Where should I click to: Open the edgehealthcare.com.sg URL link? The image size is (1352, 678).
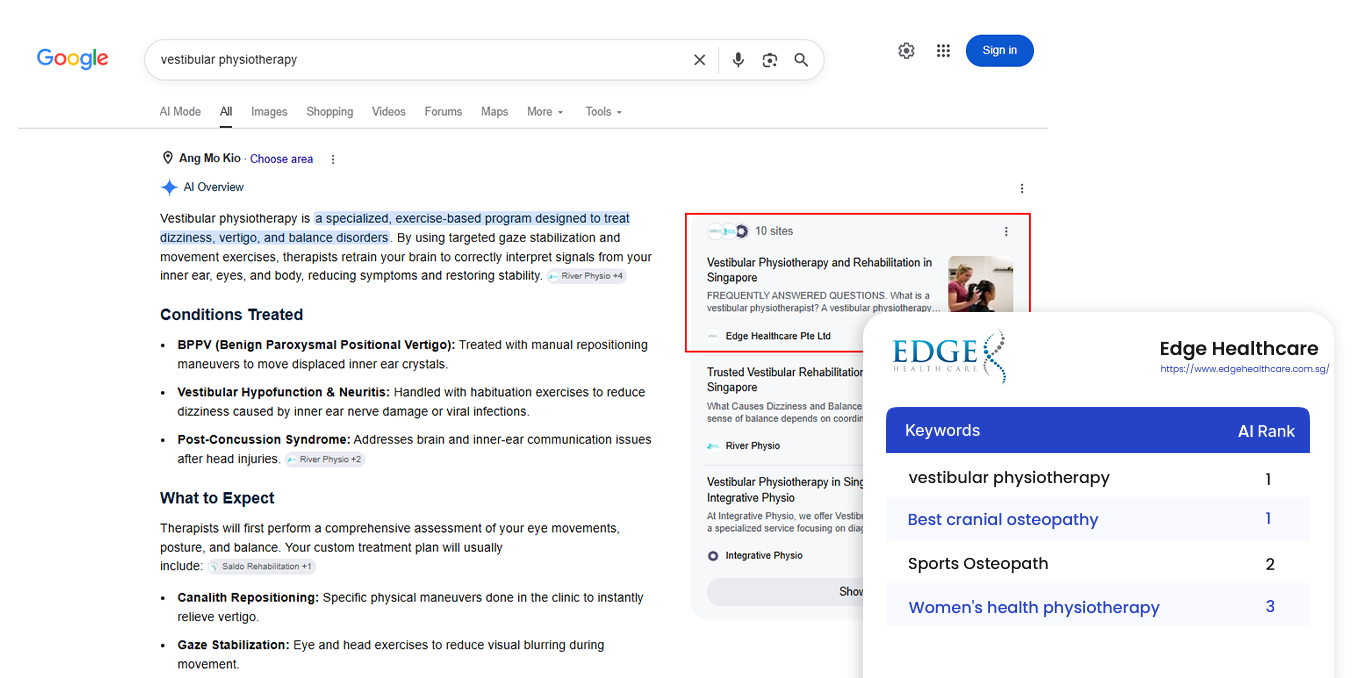coord(1244,369)
